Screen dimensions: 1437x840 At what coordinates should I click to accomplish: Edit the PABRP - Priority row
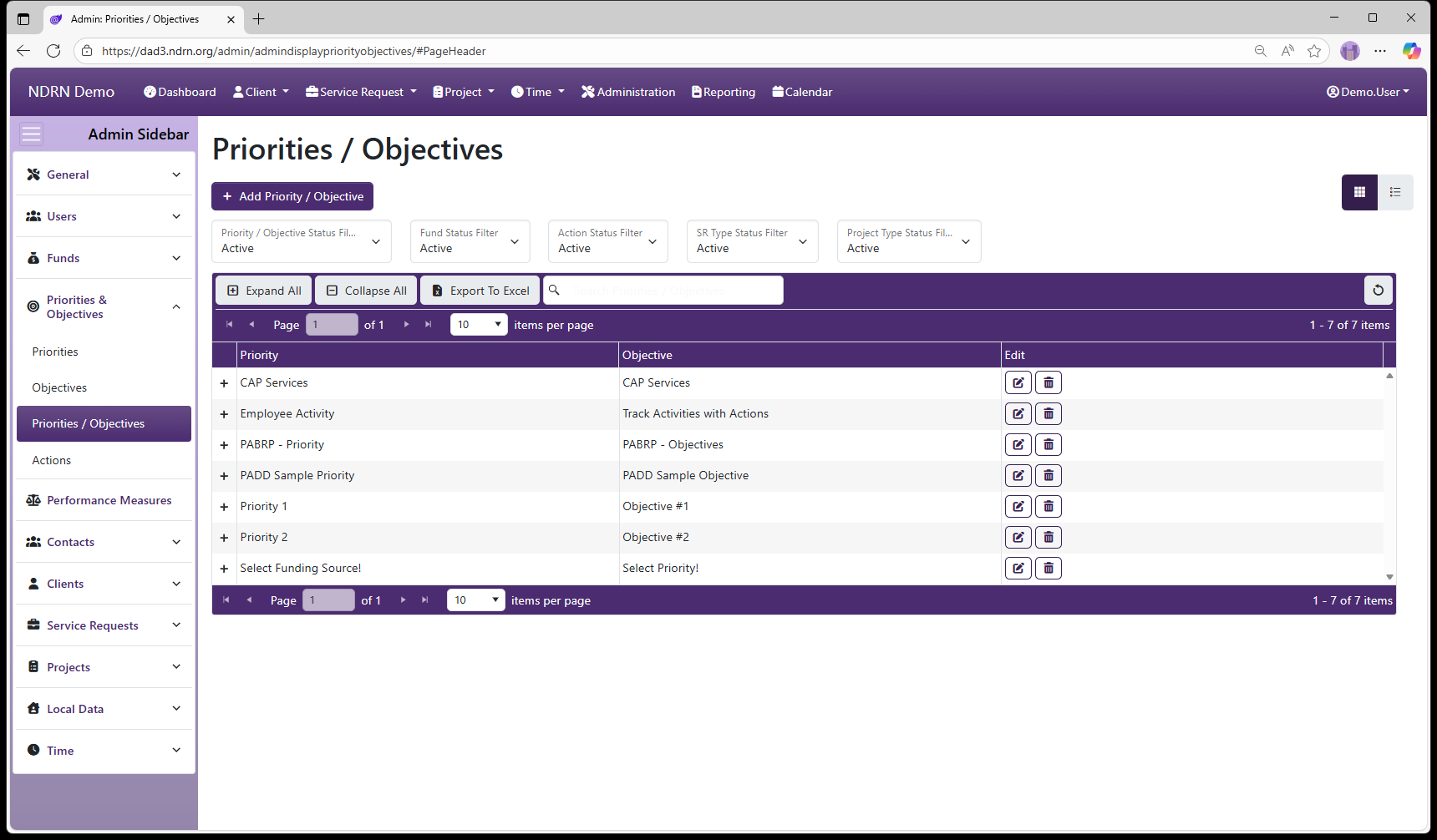click(x=1018, y=445)
